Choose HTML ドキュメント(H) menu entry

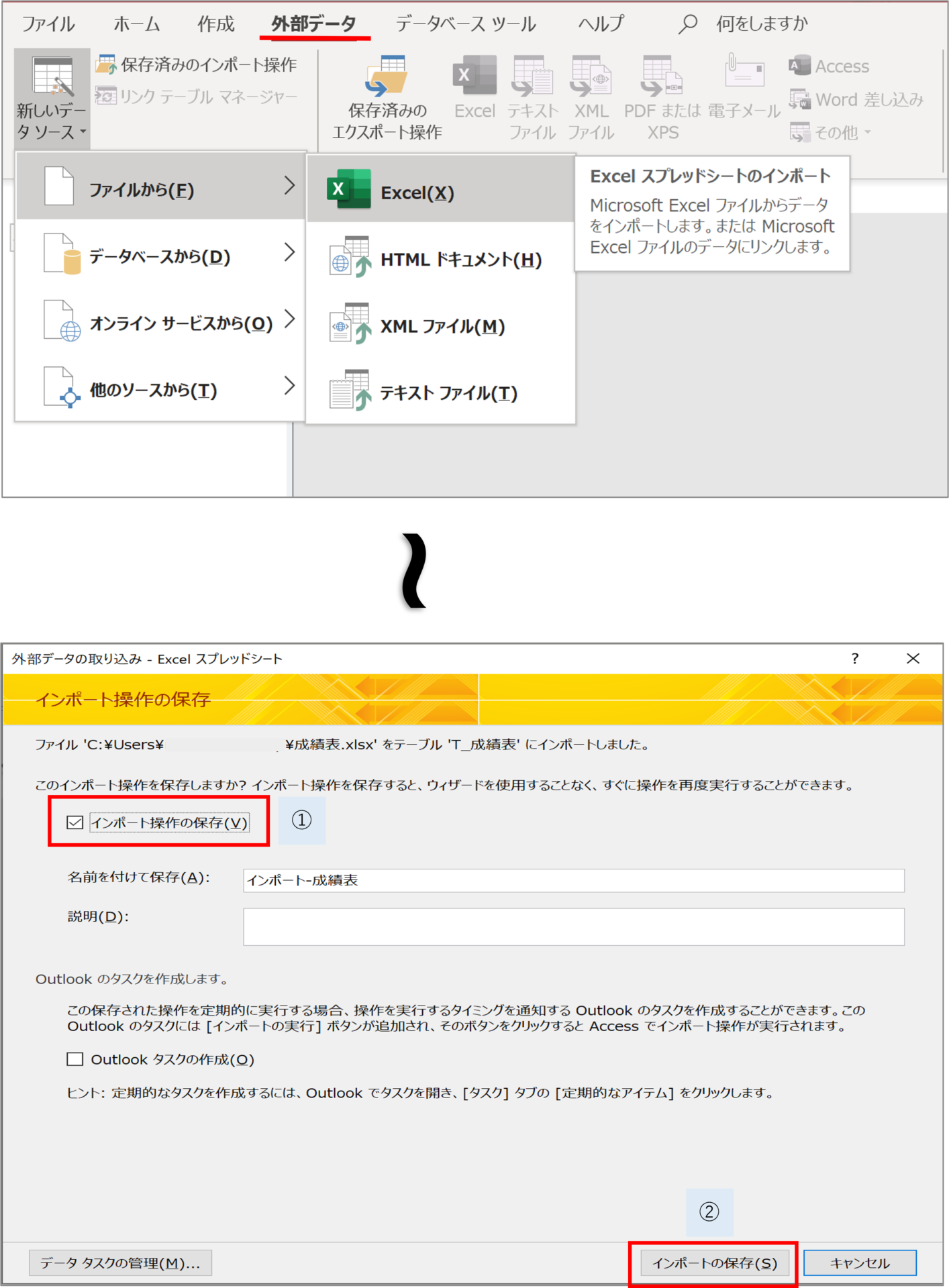click(x=441, y=259)
